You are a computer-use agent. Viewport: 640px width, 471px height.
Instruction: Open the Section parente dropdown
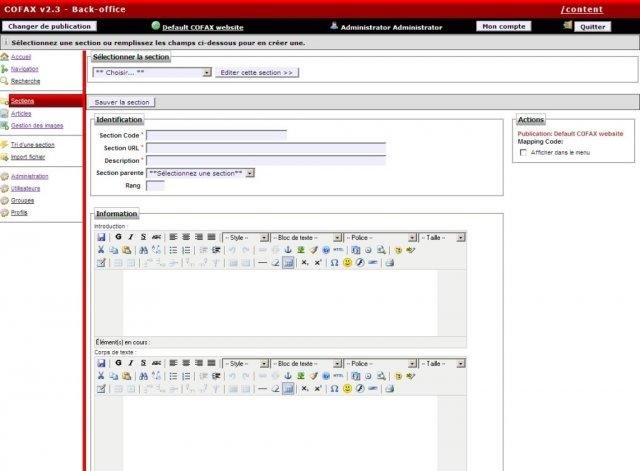200,173
